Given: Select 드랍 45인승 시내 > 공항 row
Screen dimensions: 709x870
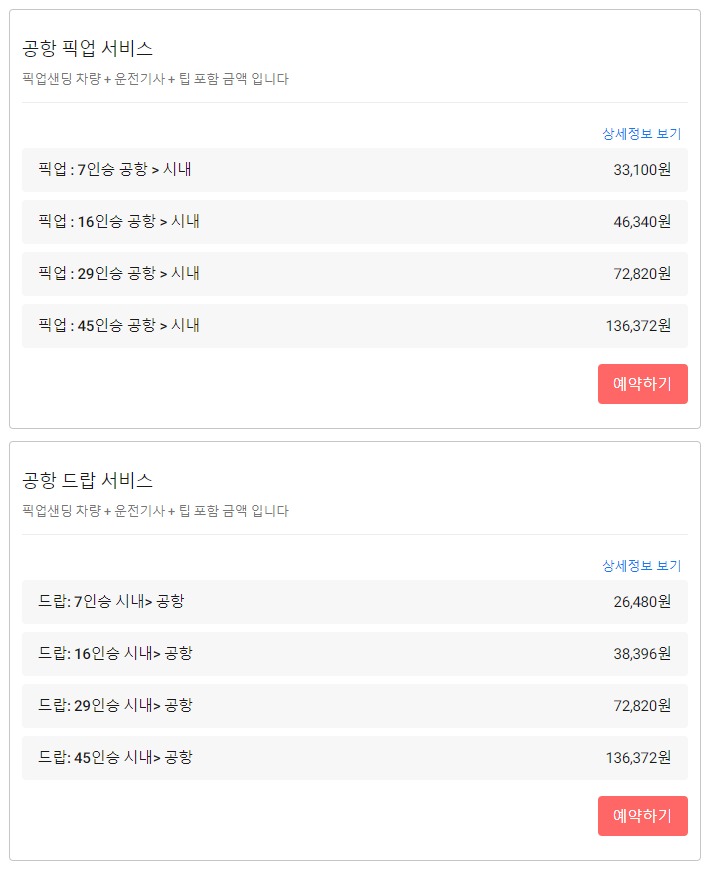Looking at the screenshot, I should (354, 758).
